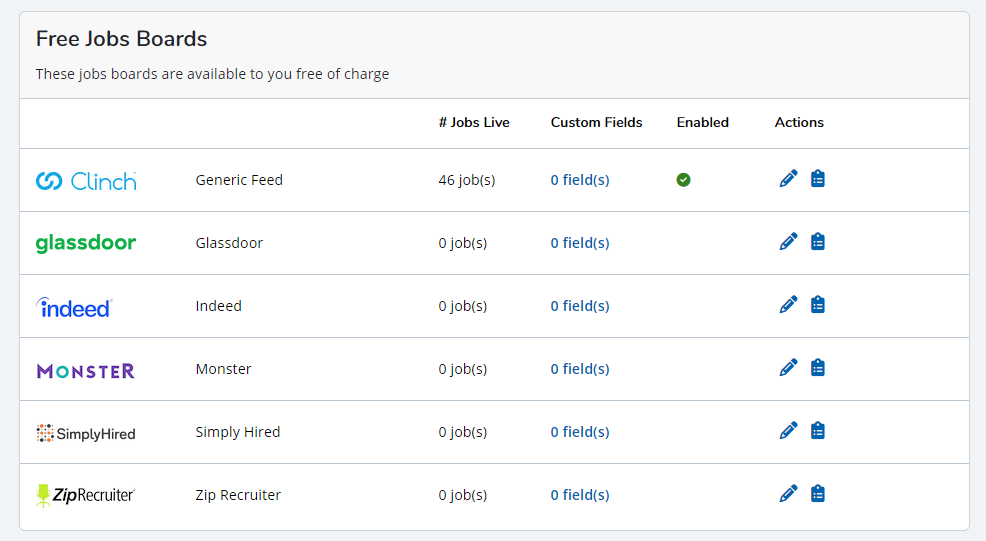
Task: Click 0 field(s) in Simply Hired row
Action: coord(580,432)
